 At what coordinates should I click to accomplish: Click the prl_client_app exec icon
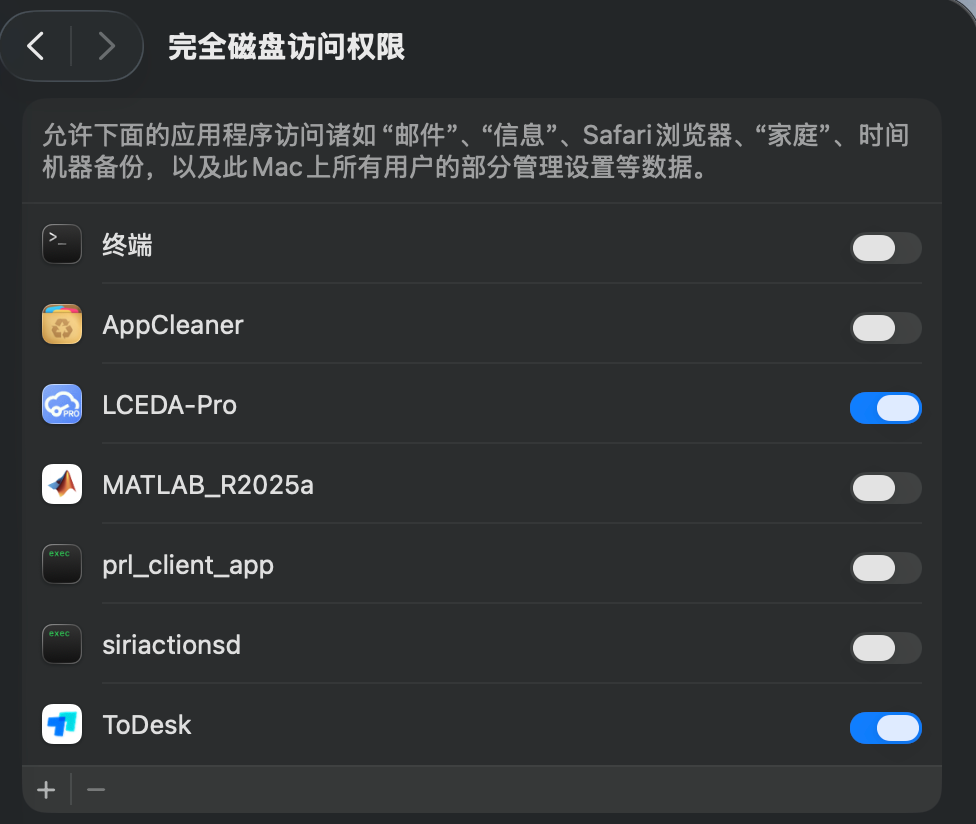pyautogui.click(x=62, y=565)
